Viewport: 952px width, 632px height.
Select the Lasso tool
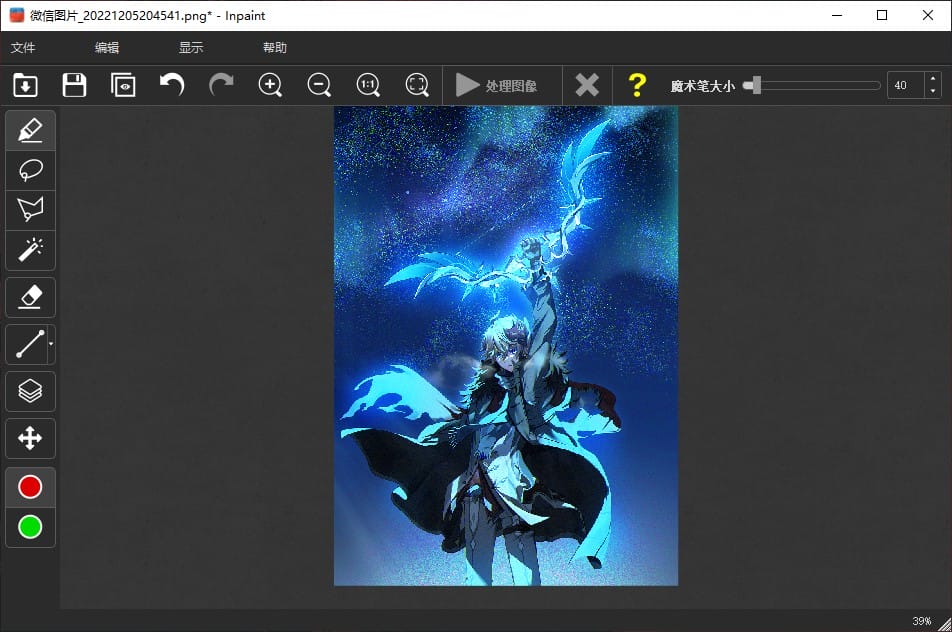[x=30, y=171]
